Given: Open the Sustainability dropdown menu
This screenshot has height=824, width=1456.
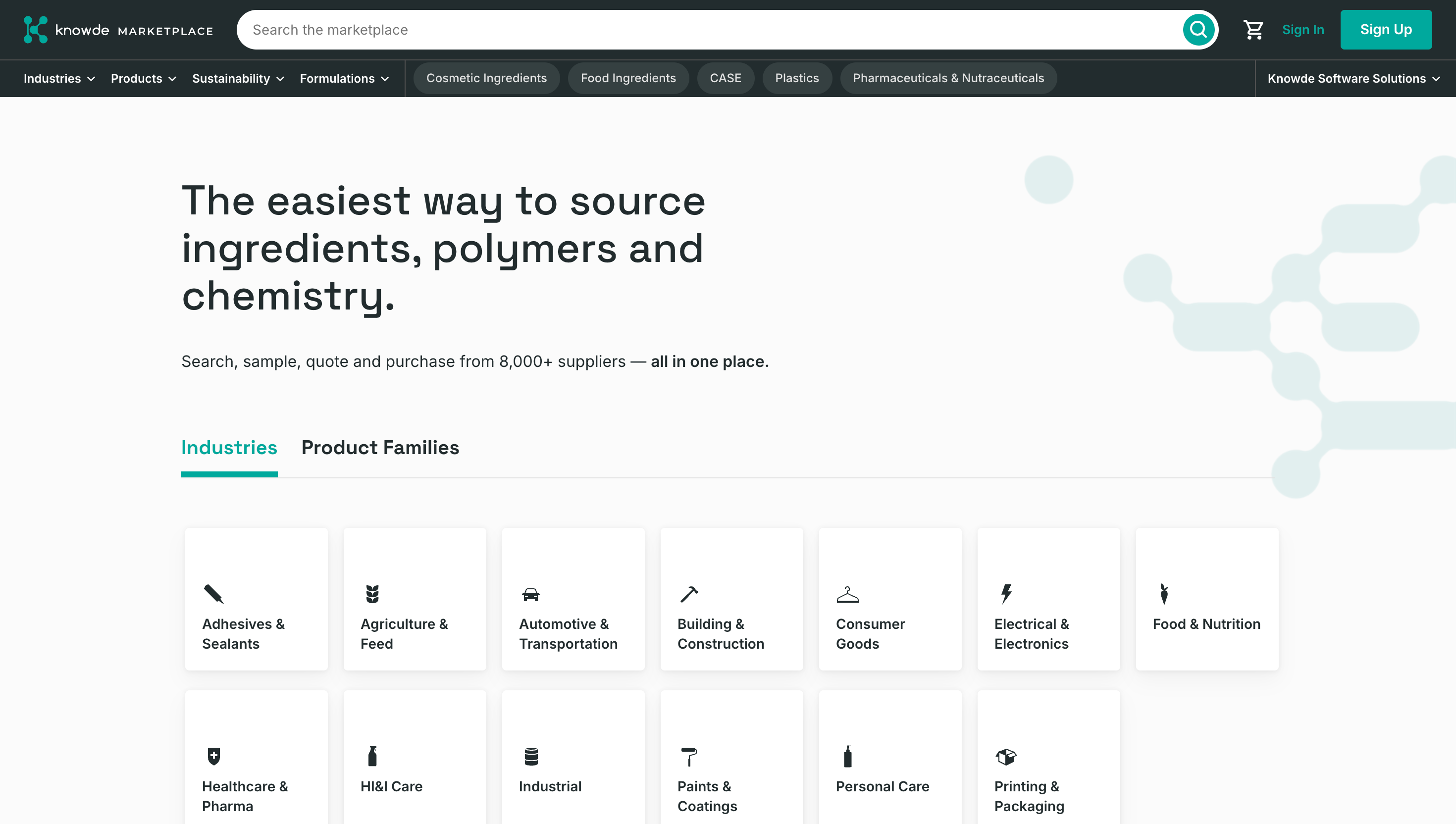Looking at the screenshot, I should click(238, 79).
